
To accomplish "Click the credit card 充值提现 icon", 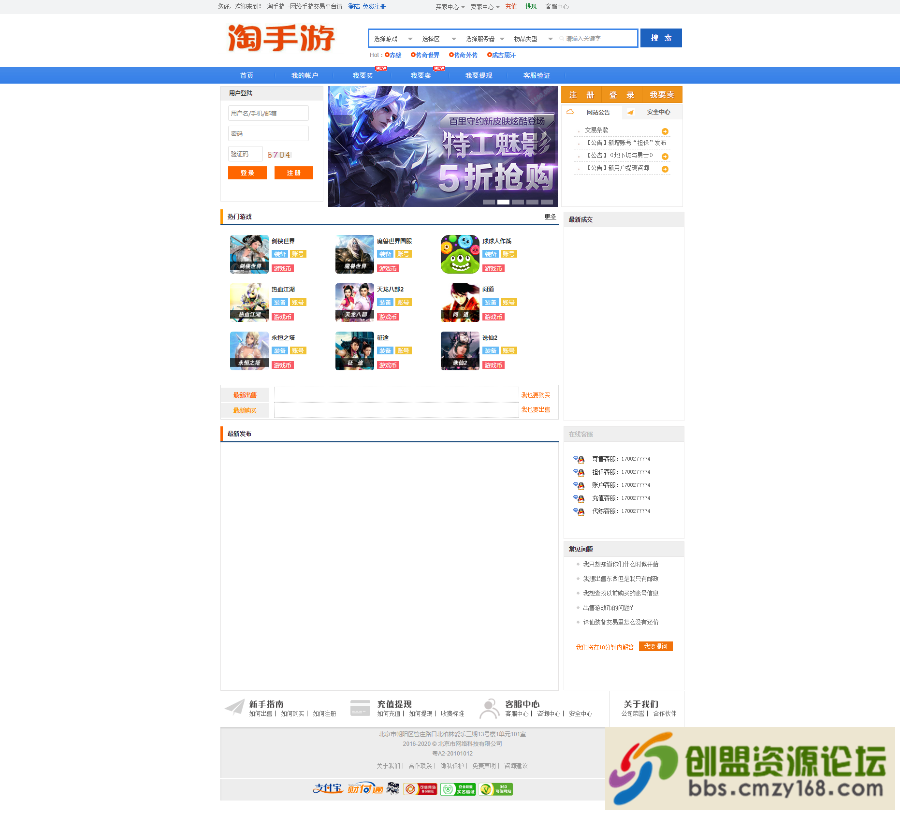I will coord(360,708).
